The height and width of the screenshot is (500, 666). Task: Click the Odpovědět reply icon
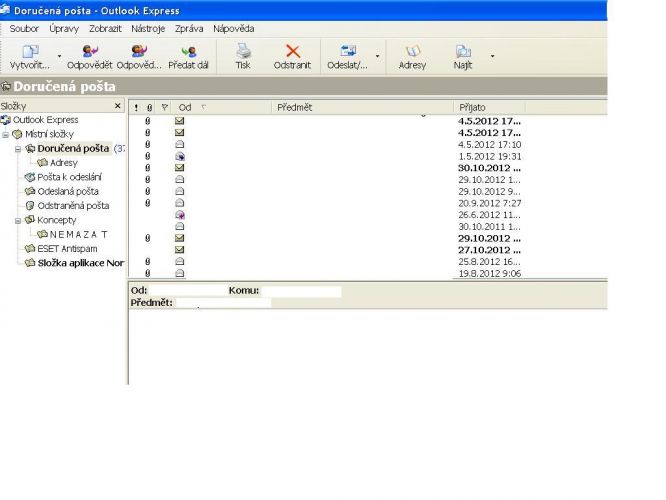[90, 51]
